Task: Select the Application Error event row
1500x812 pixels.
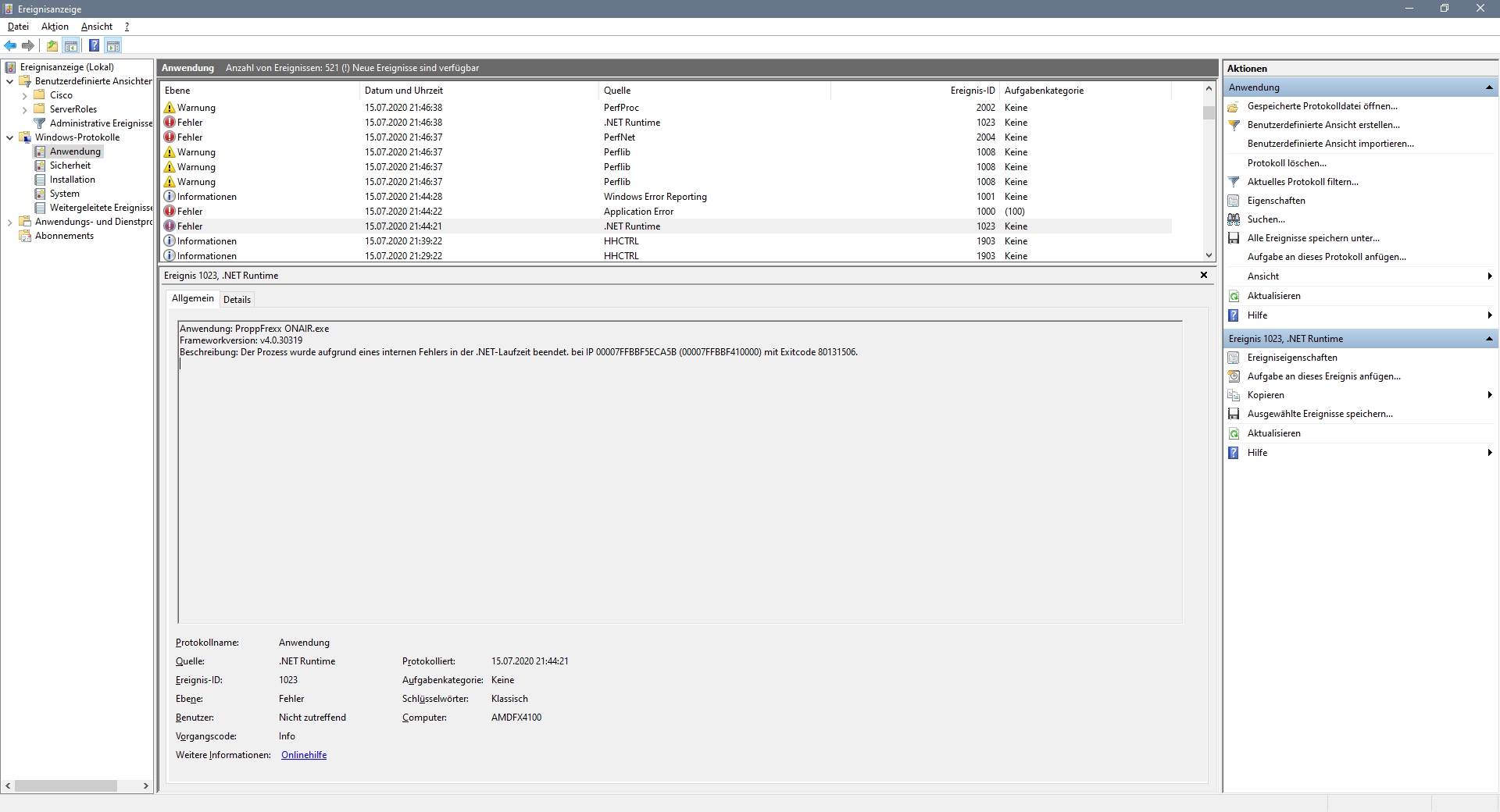Action: (x=638, y=212)
